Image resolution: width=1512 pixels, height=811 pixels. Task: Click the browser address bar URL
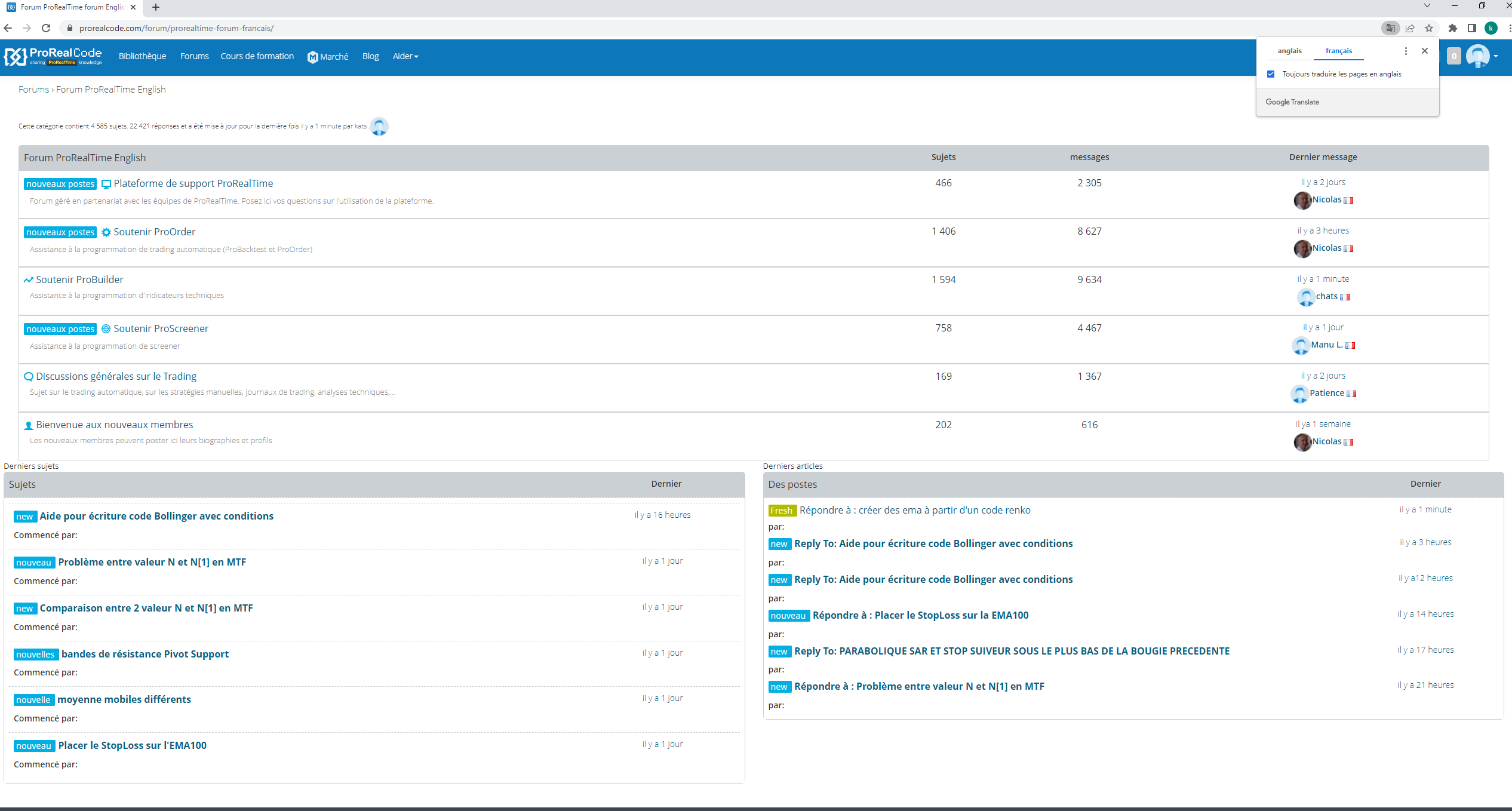[x=176, y=28]
